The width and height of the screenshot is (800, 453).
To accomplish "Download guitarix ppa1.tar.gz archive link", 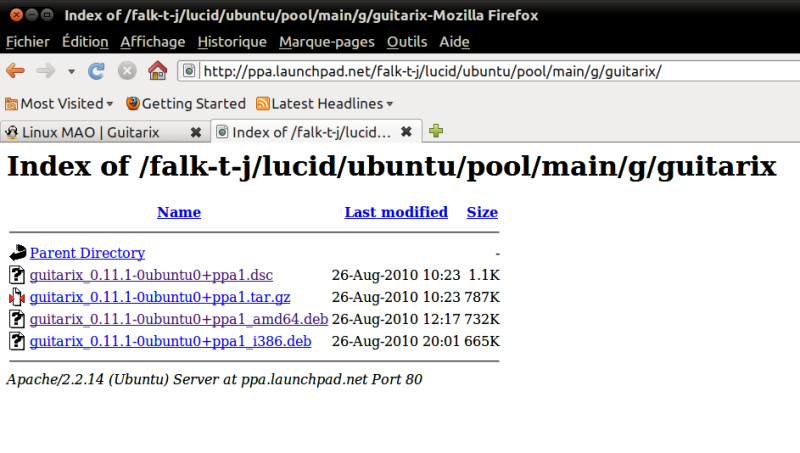I will 160,297.
